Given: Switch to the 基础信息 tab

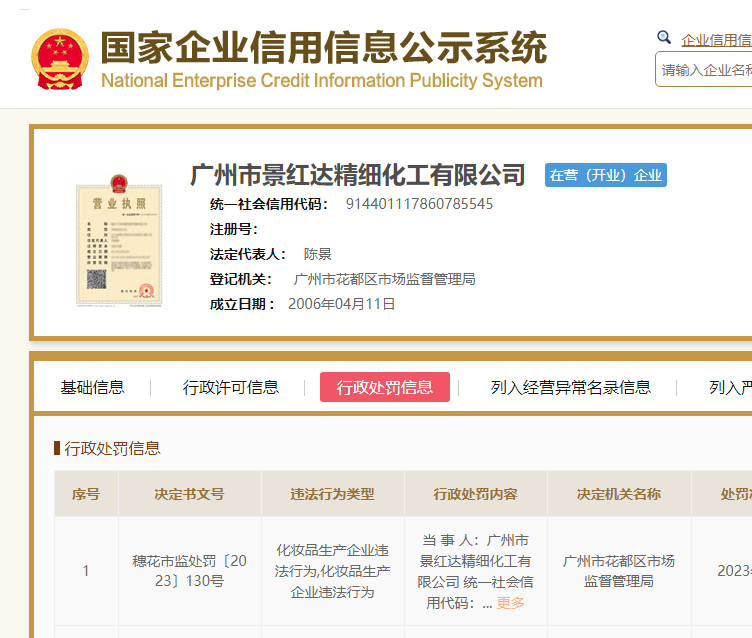Looking at the screenshot, I should (93, 388).
